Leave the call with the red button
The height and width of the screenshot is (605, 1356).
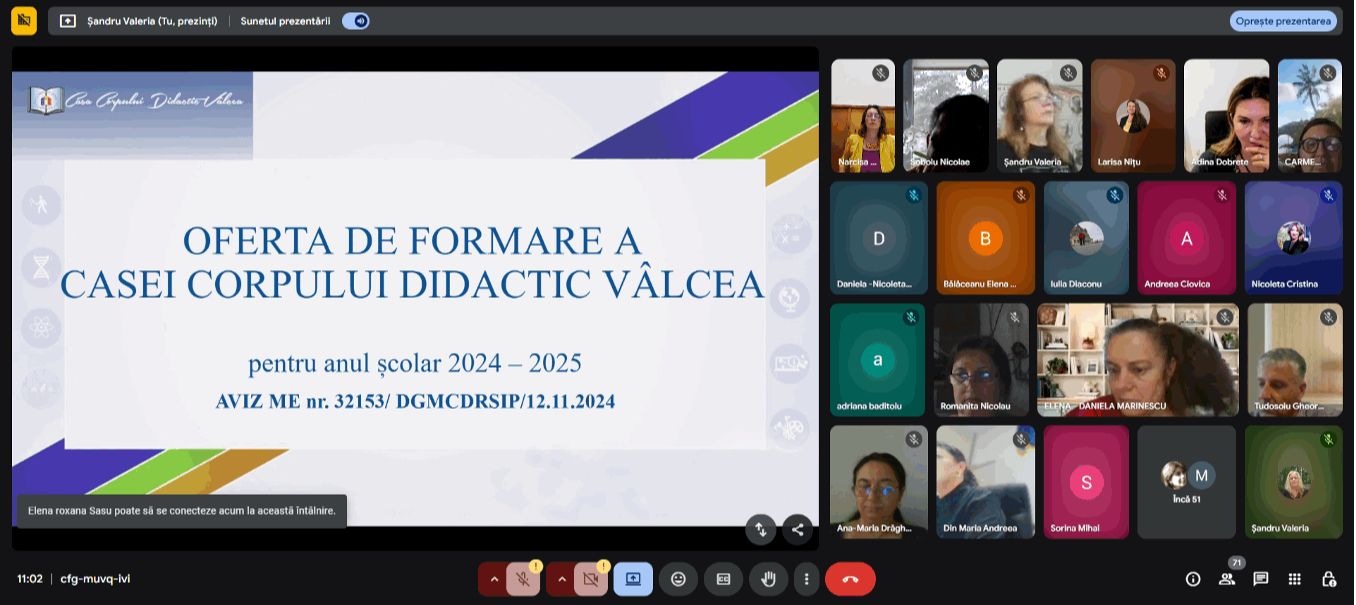coord(850,579)
